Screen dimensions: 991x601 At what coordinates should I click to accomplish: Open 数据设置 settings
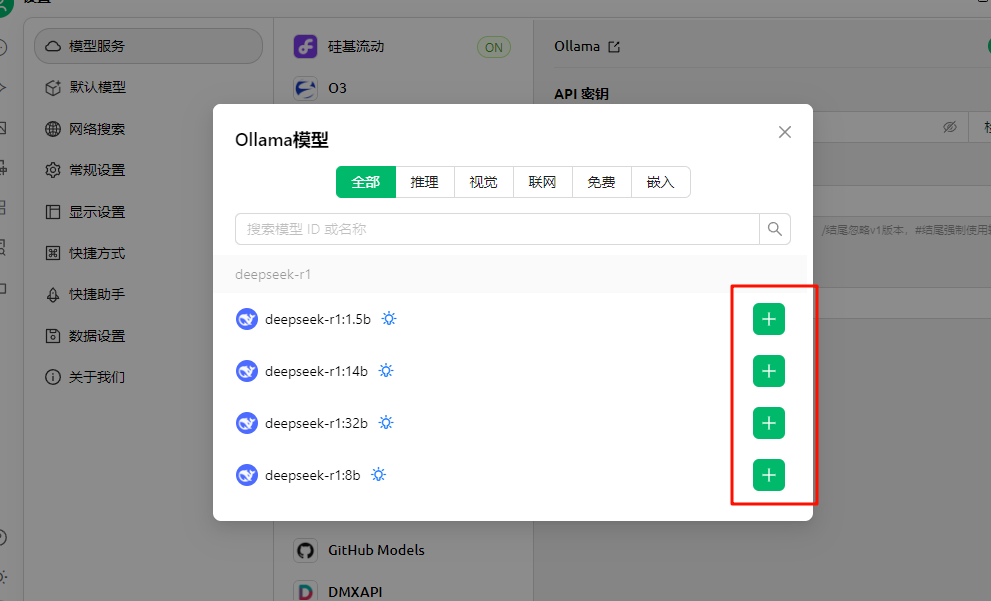tap(149, 336)
